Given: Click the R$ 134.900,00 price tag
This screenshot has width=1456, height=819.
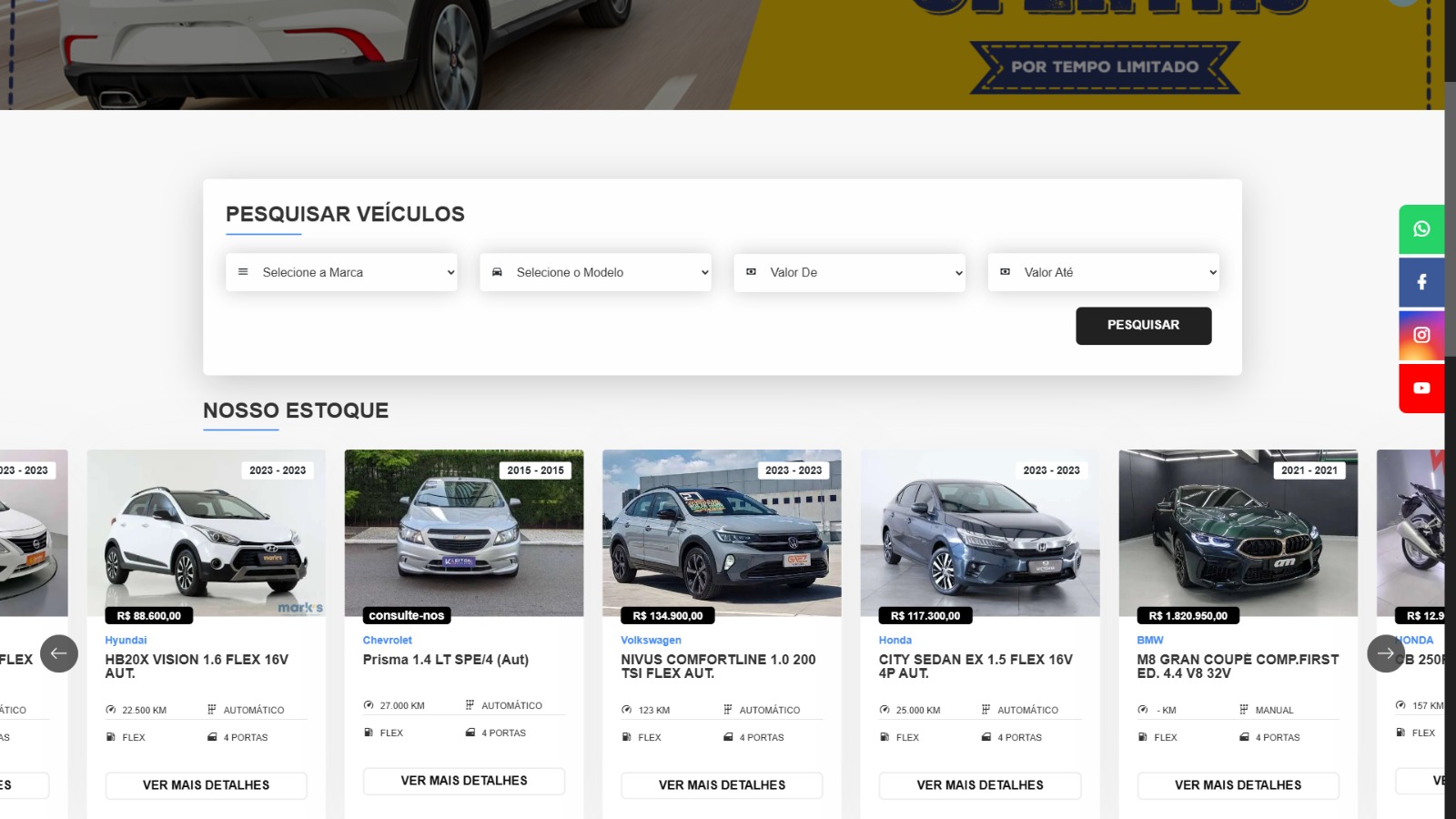Looking at the screenshot, I should click(x=668, y=616).
